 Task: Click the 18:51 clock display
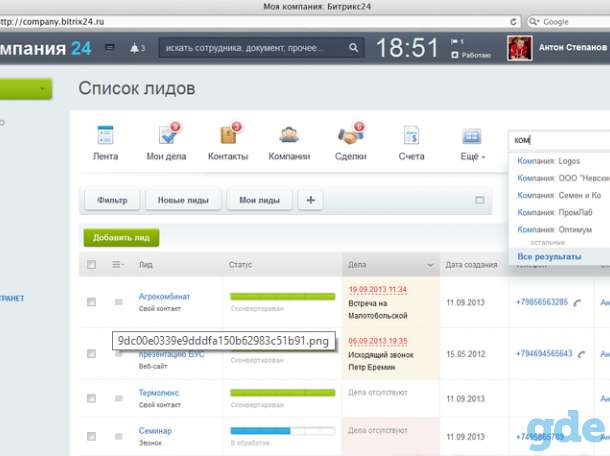(x=407, y=48)
